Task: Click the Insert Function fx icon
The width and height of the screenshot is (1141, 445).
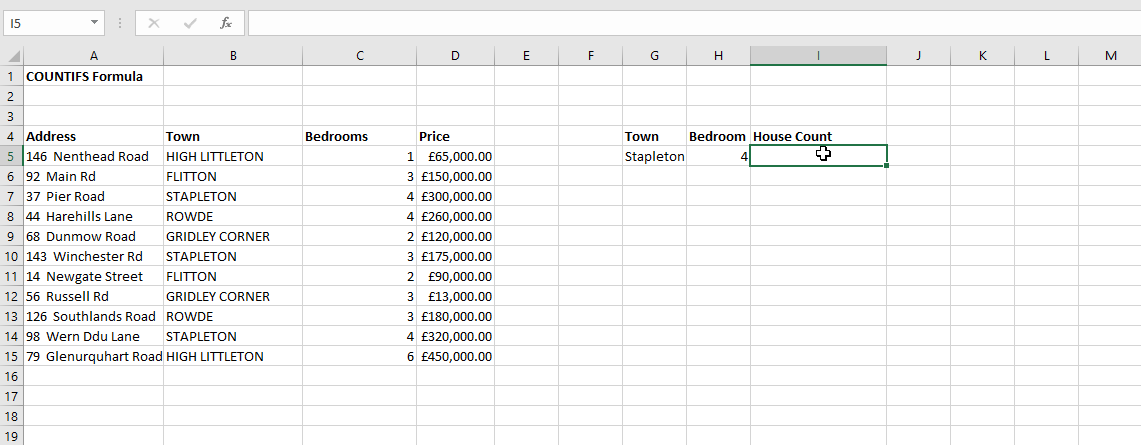Action: coord(226,22)
